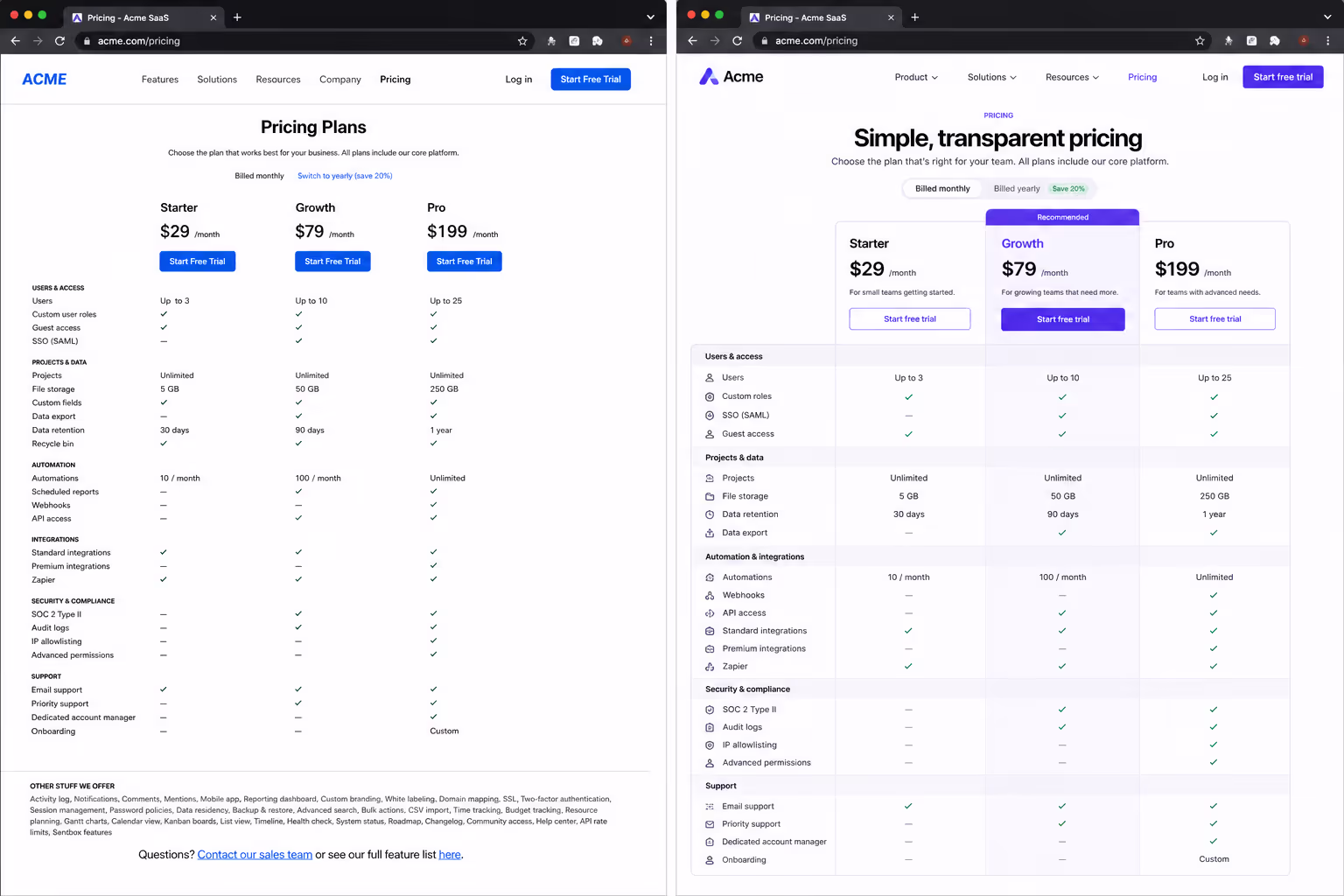Expand the Resources dropdown in the right nav
Viewport: 1344px width, 896px height.
1072,77
